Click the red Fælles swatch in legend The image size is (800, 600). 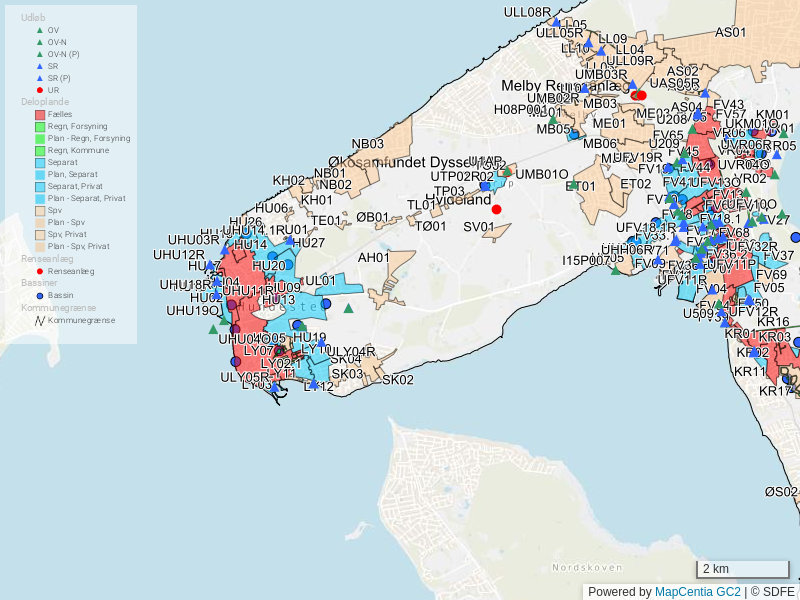pos(40,115)
